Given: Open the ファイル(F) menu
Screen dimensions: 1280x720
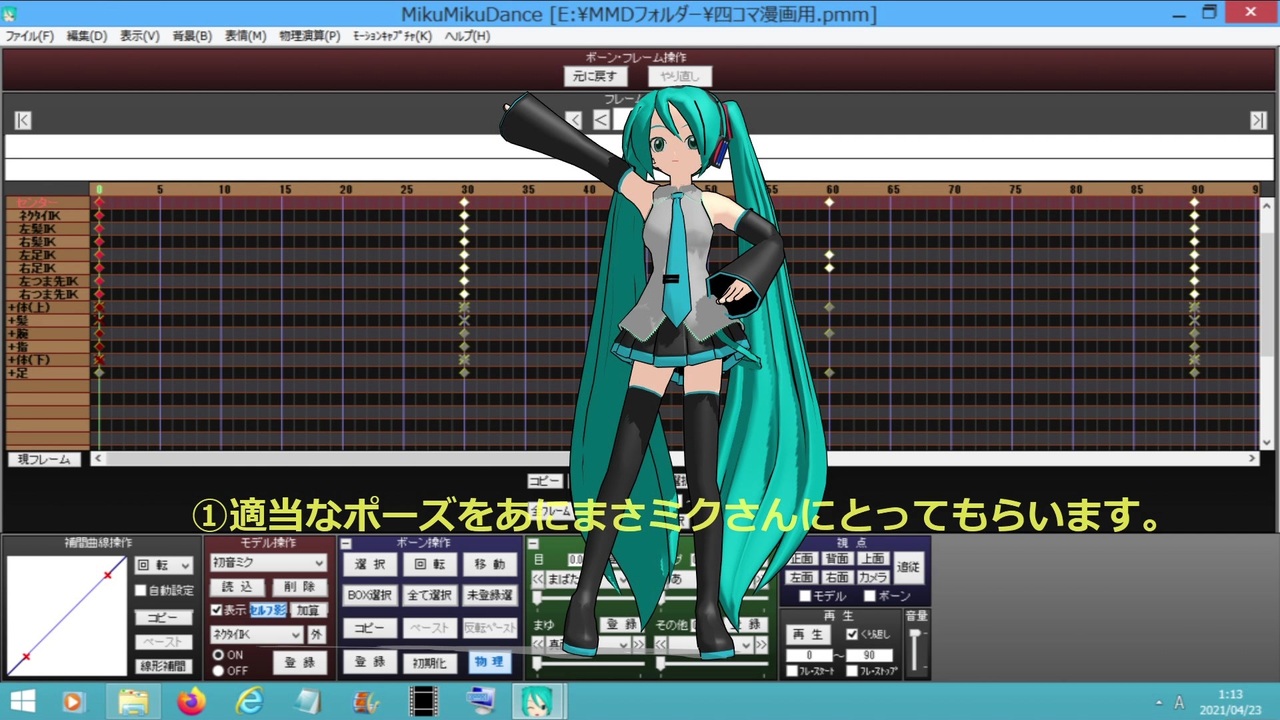Looking at the screenshot, I should point(30,36).
